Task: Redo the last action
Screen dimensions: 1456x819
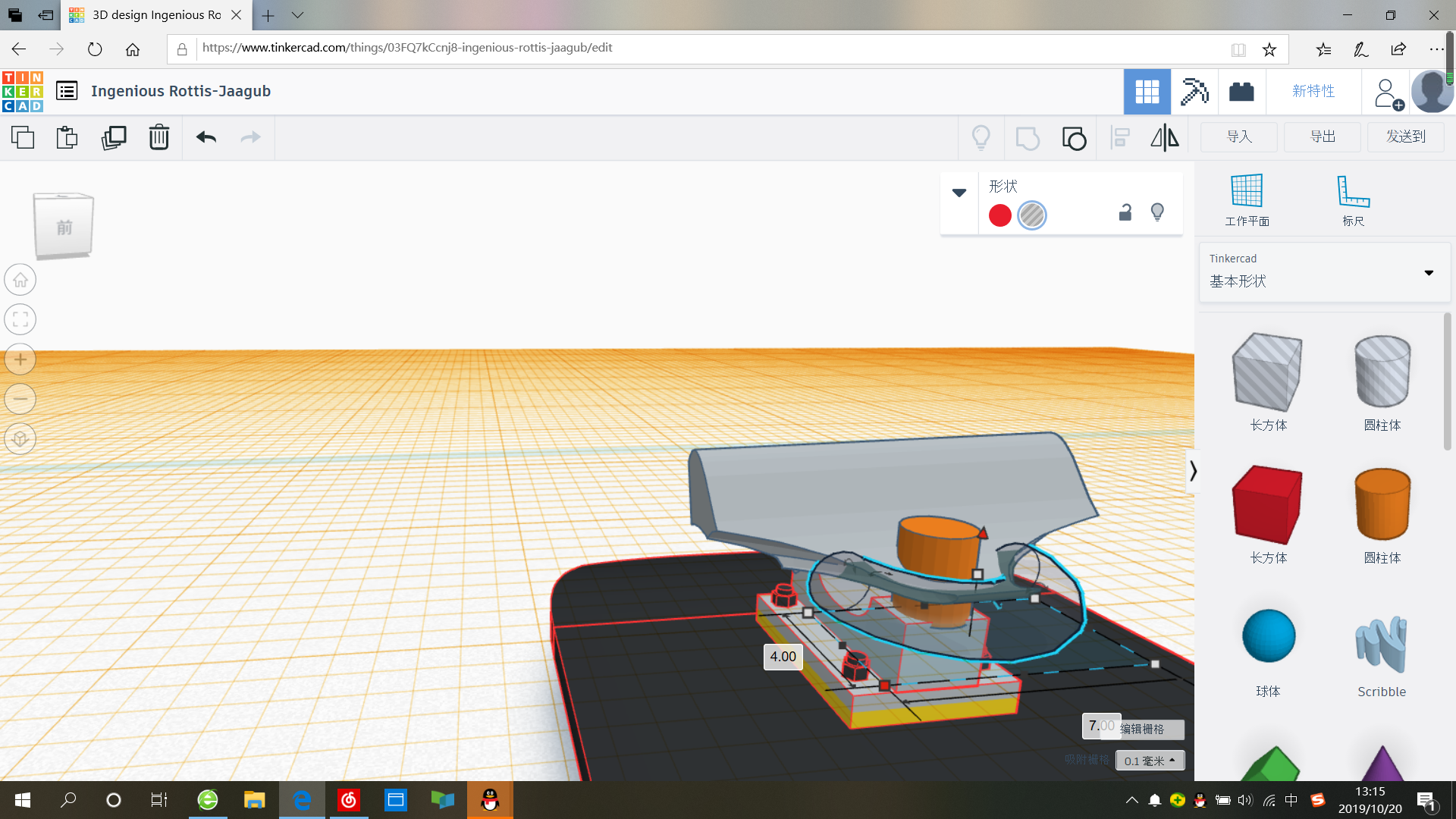Action: [x=250, y=137]
